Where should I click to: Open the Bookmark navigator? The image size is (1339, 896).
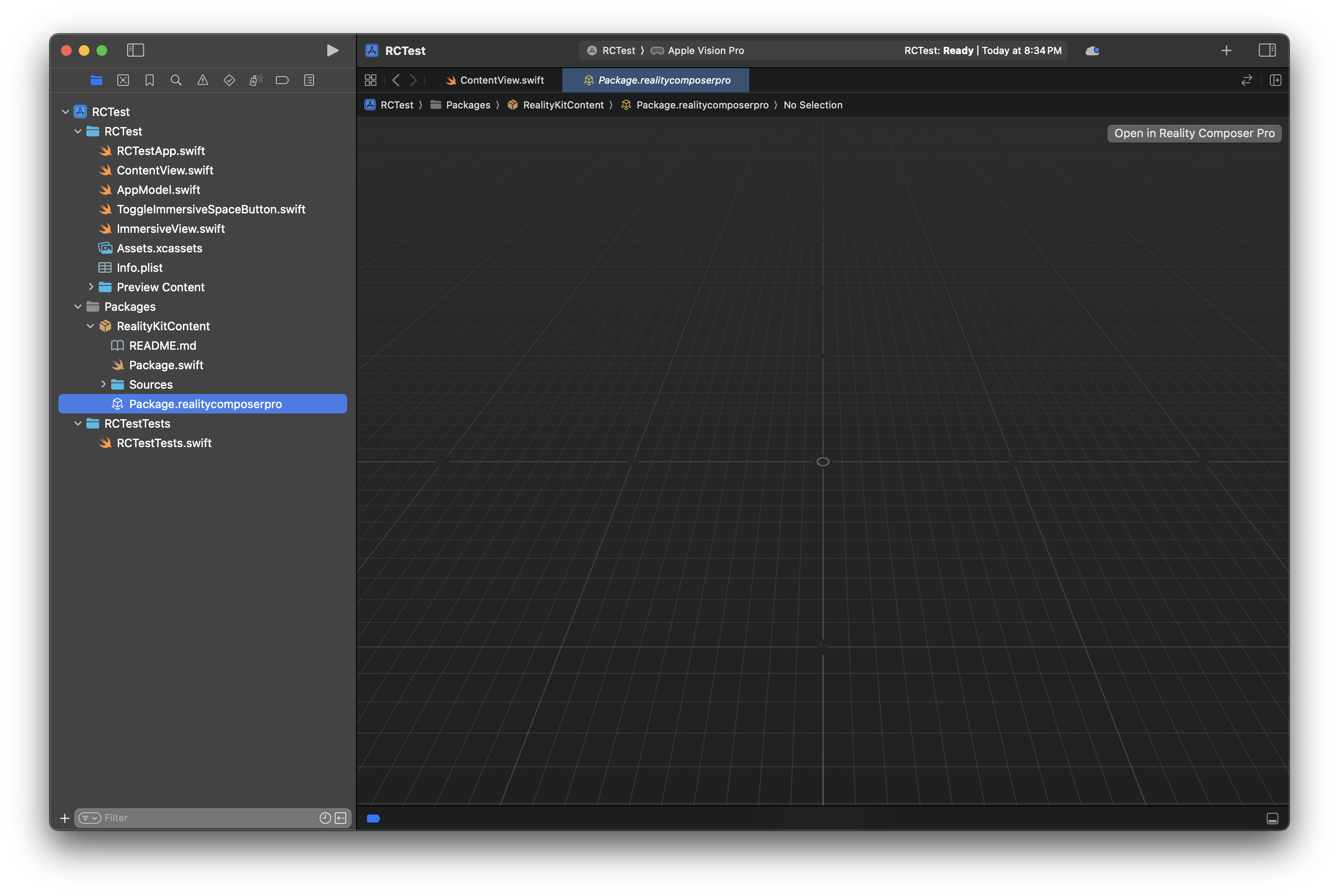point(150,81)
